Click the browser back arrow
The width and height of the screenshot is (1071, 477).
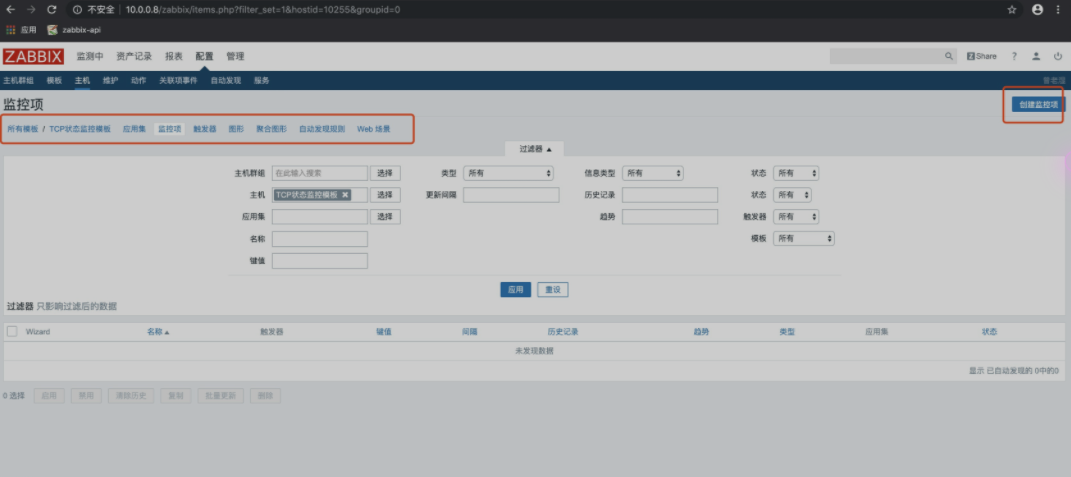click(x=10, y=10)
